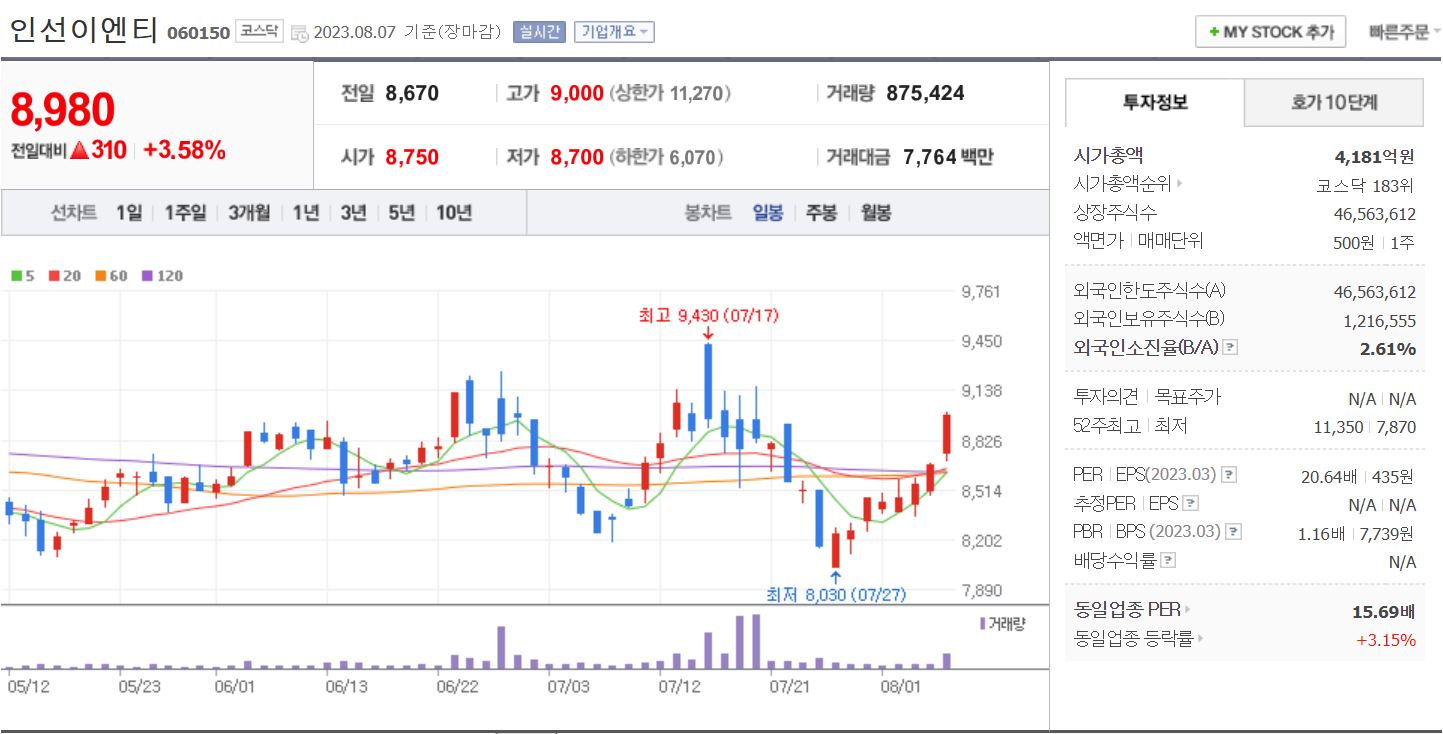The width and height of the screenshot is (1443, 734).
Task: Click the 저가 8,700 value
Action: [577, 157]
